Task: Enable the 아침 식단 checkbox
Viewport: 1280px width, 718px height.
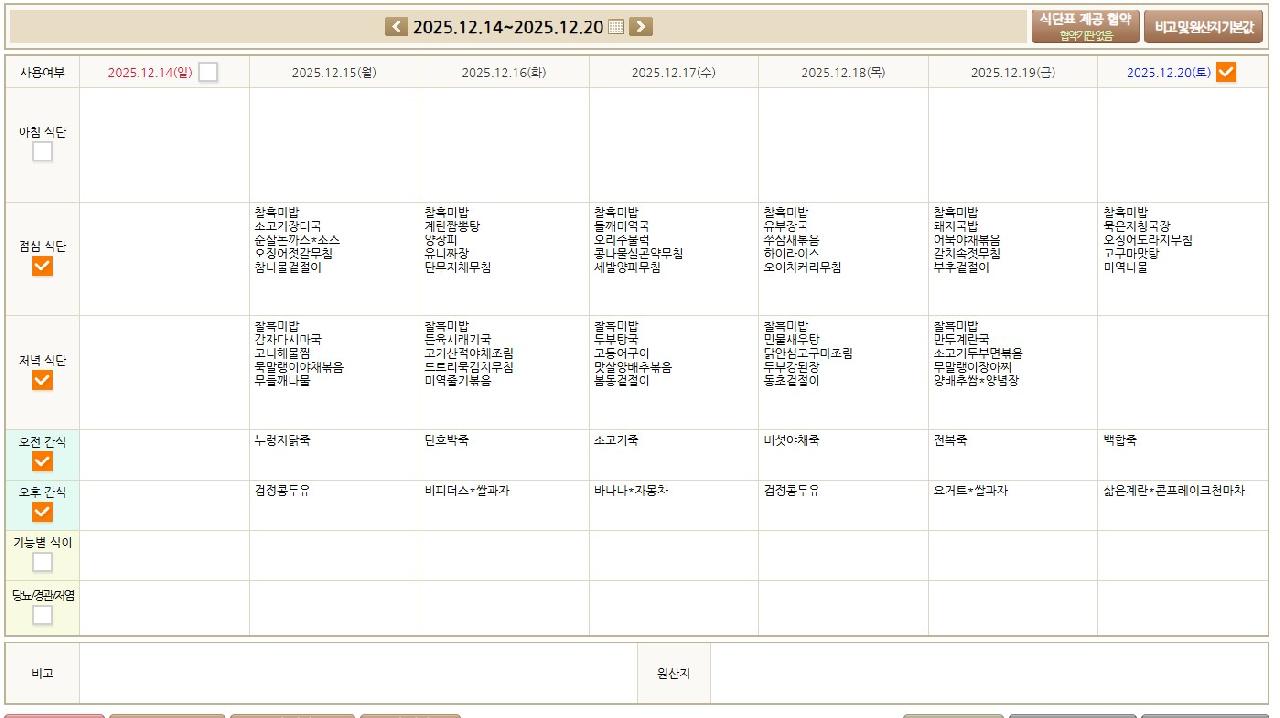Action: [x=42, y=152]
